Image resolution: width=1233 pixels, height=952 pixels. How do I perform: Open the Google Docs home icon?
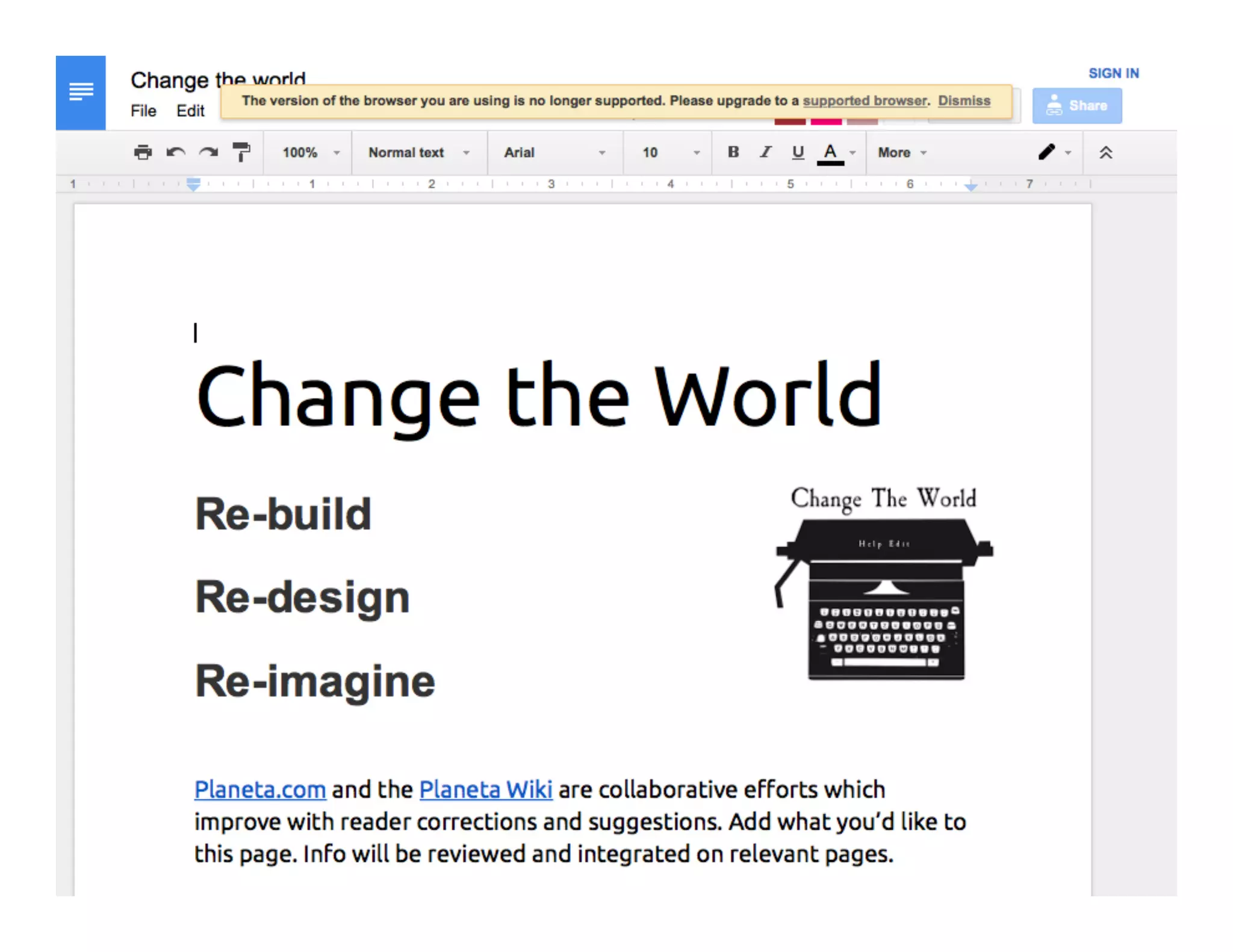pyautogui.click(x=81, y=93)
